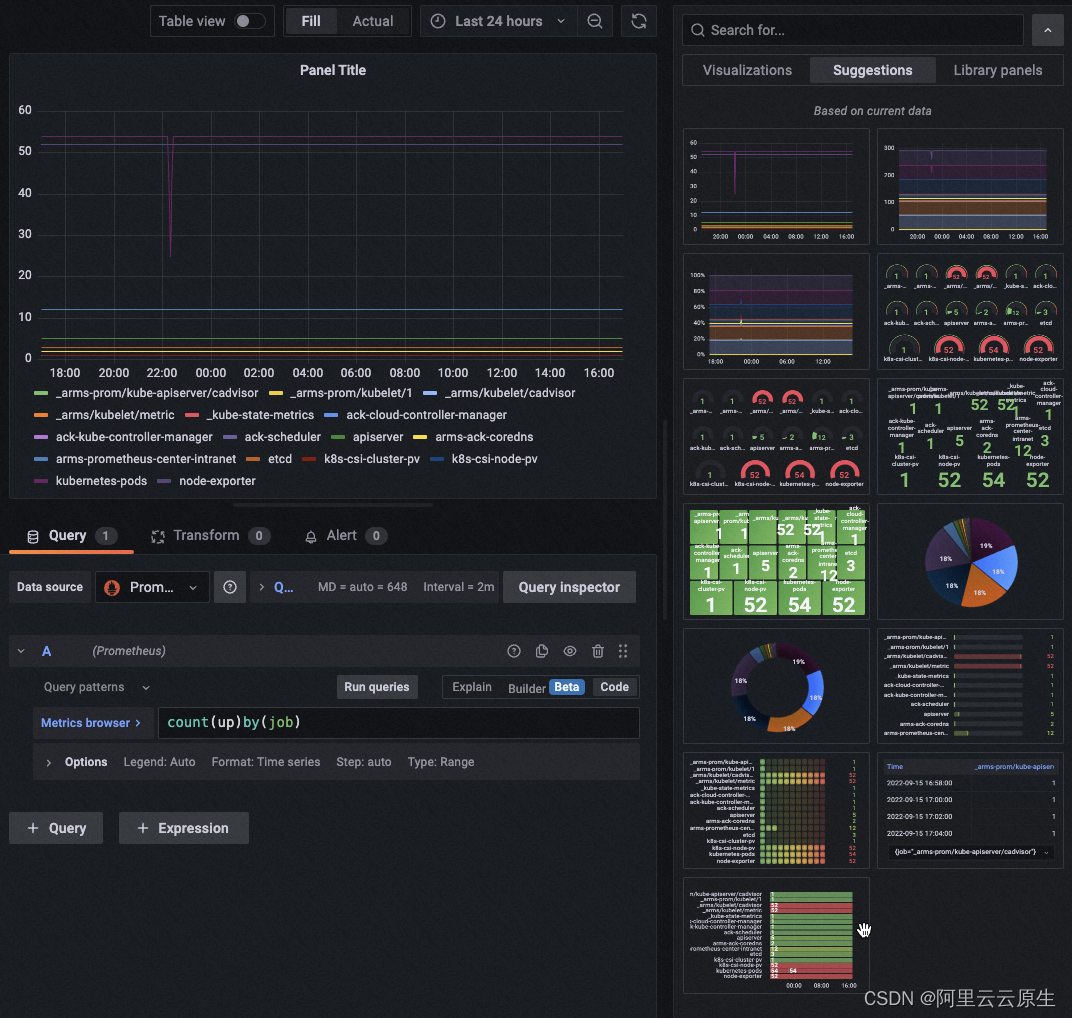Click ack-cloud-controller-manager in the legend
The image size is (1072, 1018).
[x=427, y=415]
